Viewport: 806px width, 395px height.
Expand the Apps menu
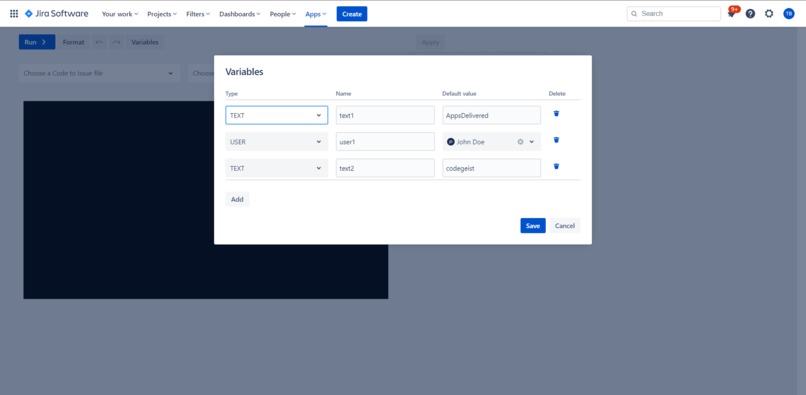point(316,14)
